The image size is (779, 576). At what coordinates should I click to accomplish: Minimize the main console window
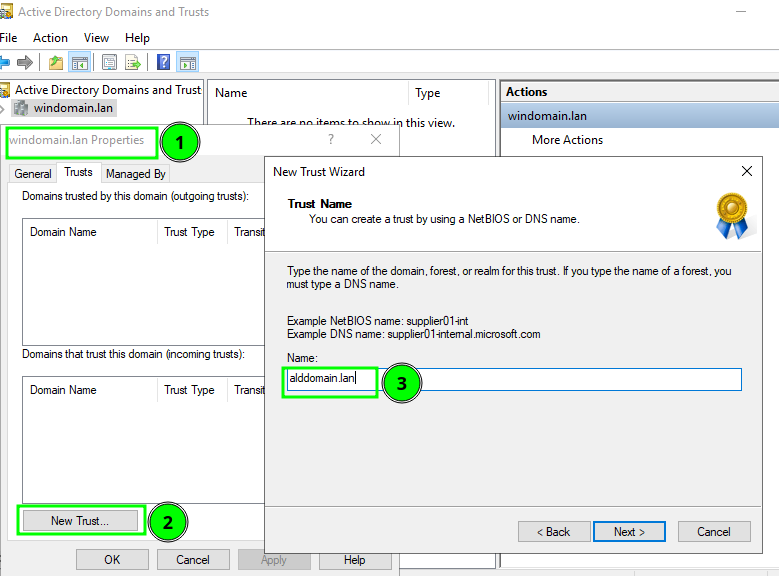[x=741, y=11]
